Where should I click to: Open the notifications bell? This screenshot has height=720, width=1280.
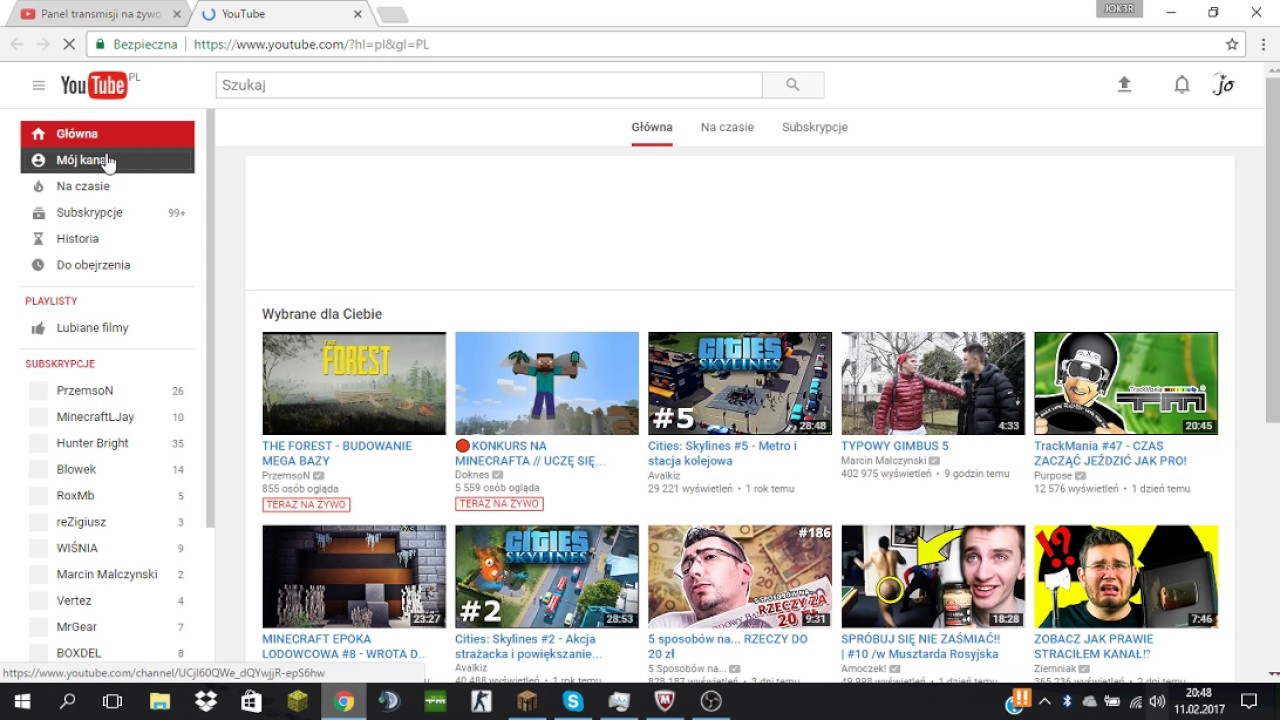click(1182, 85)
